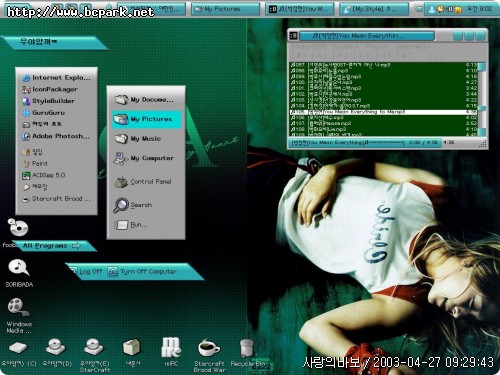
Task: Select the (C) drive desktop icon
Action: [x=19, y=353]
